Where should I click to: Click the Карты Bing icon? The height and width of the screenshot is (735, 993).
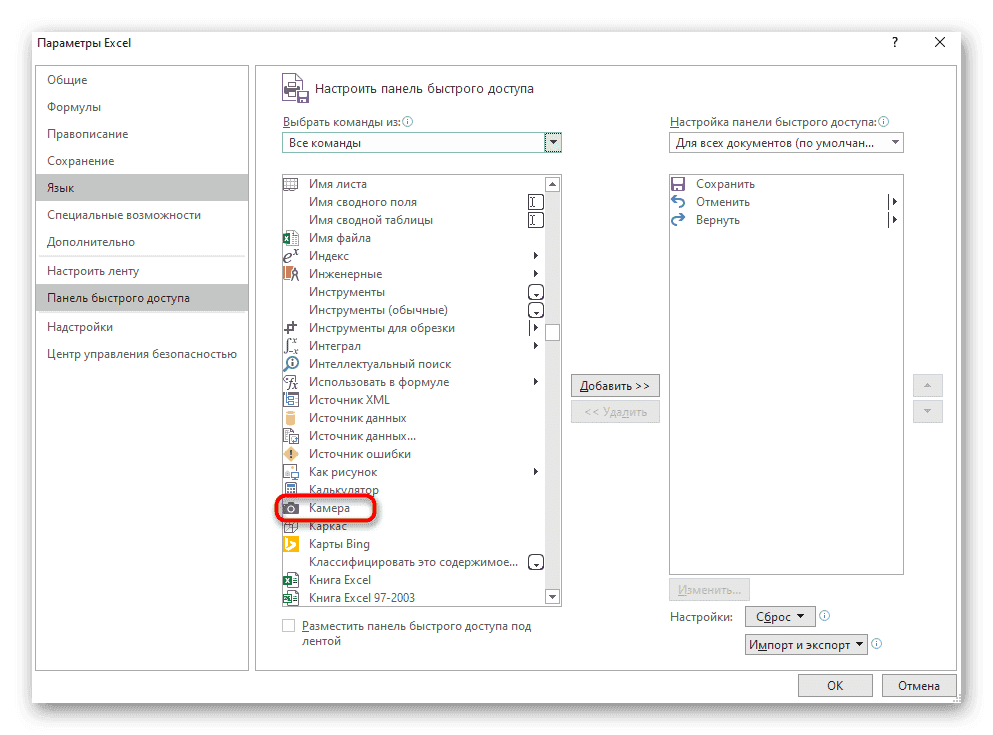[x=291, y=544]
